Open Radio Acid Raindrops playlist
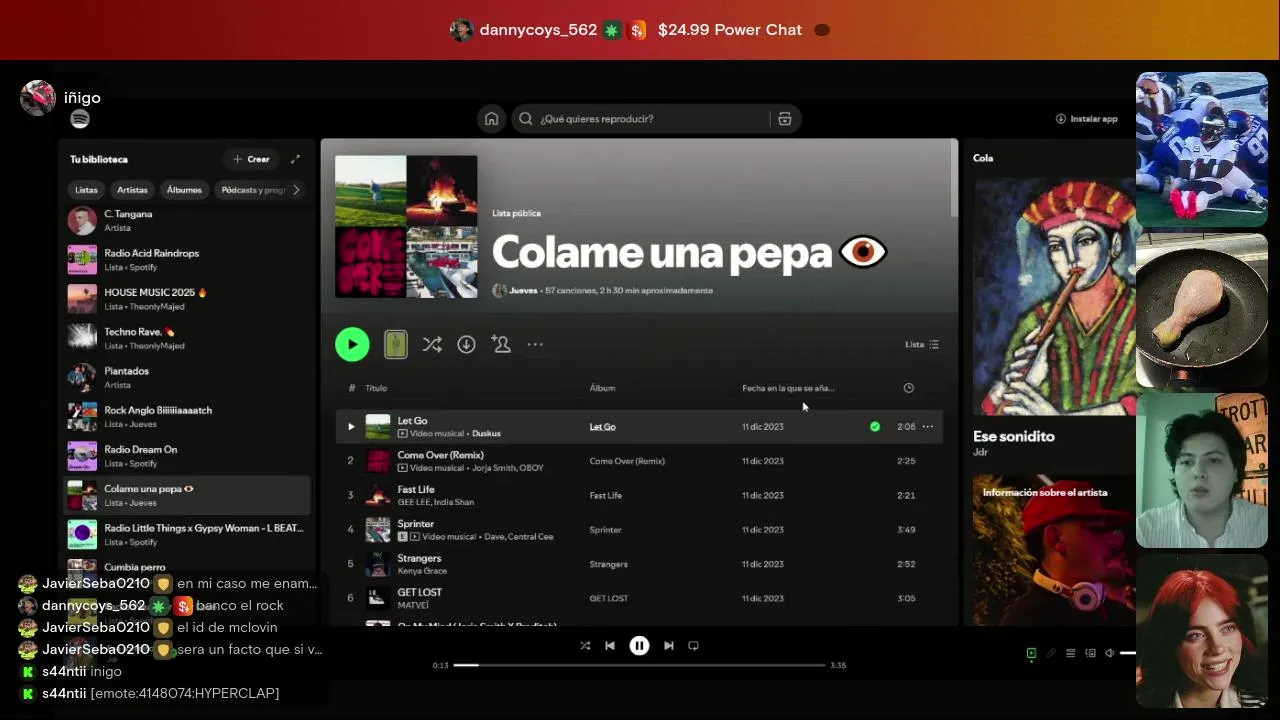 pos(188,260)
